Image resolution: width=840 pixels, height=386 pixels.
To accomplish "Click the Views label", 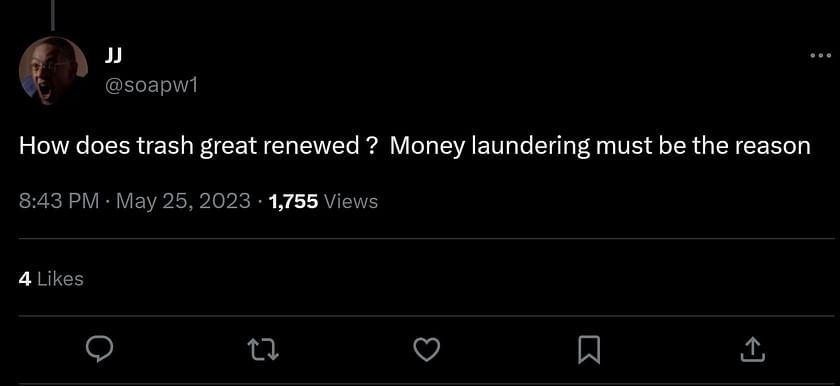I will pos(351,201).
